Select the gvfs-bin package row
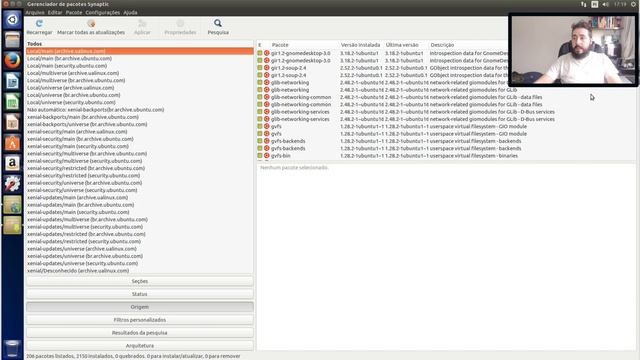The height and width of the screenshot is (360, 640). click(x=446, y=156)
